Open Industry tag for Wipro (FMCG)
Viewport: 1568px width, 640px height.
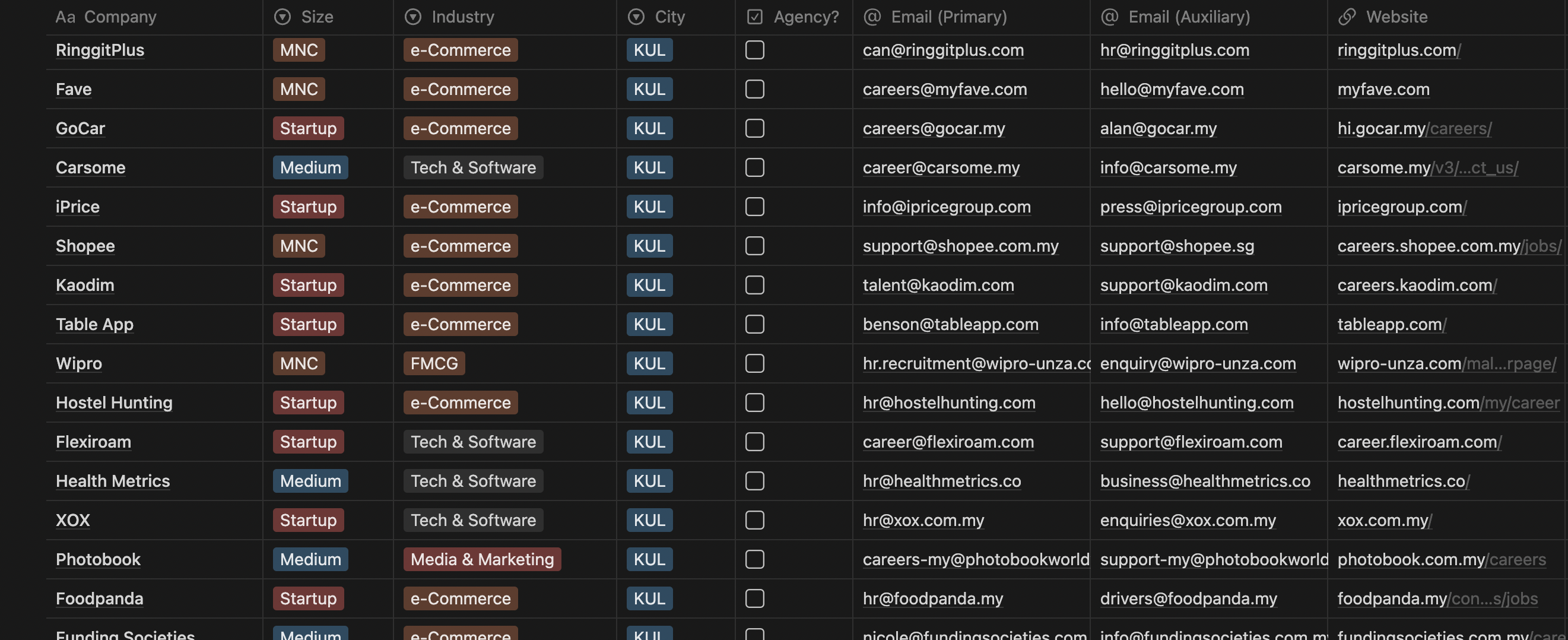click(x=434, y=363)
